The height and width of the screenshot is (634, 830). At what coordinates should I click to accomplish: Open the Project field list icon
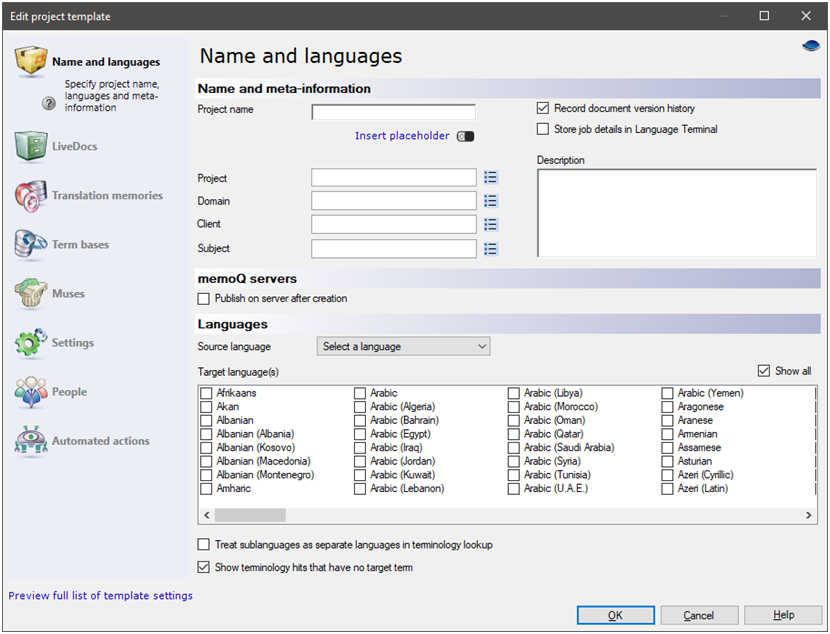tap(491, 177)
